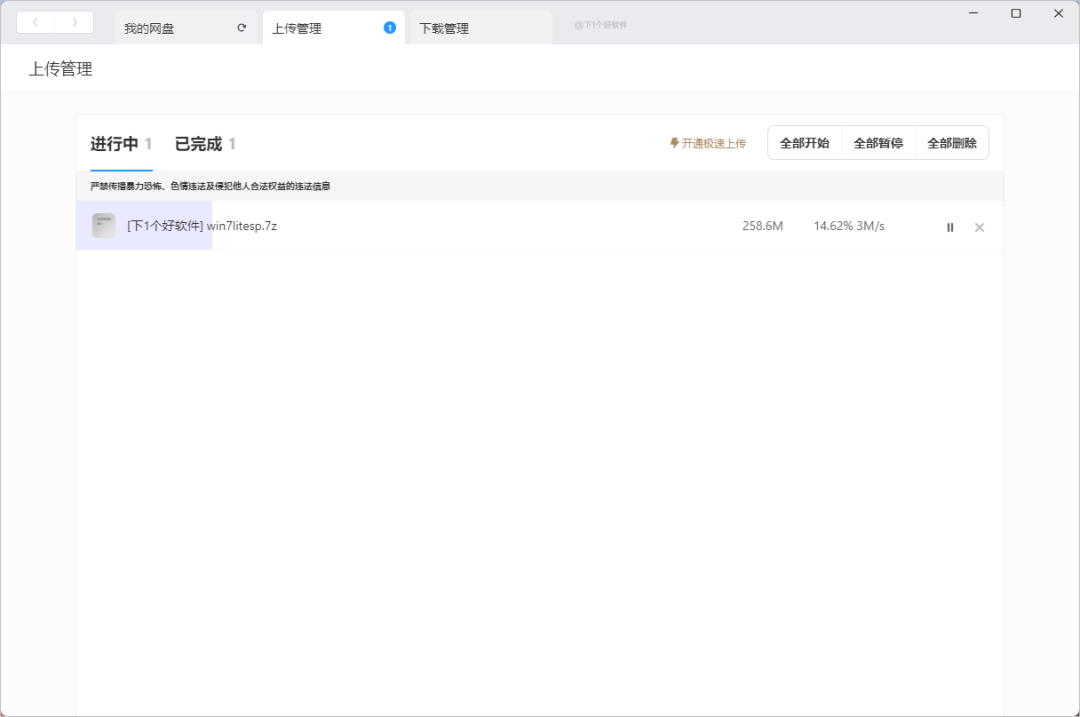Click the file icon for win7litesp.7z
This screenshot has height=717, width=1080.
[104, 226]
